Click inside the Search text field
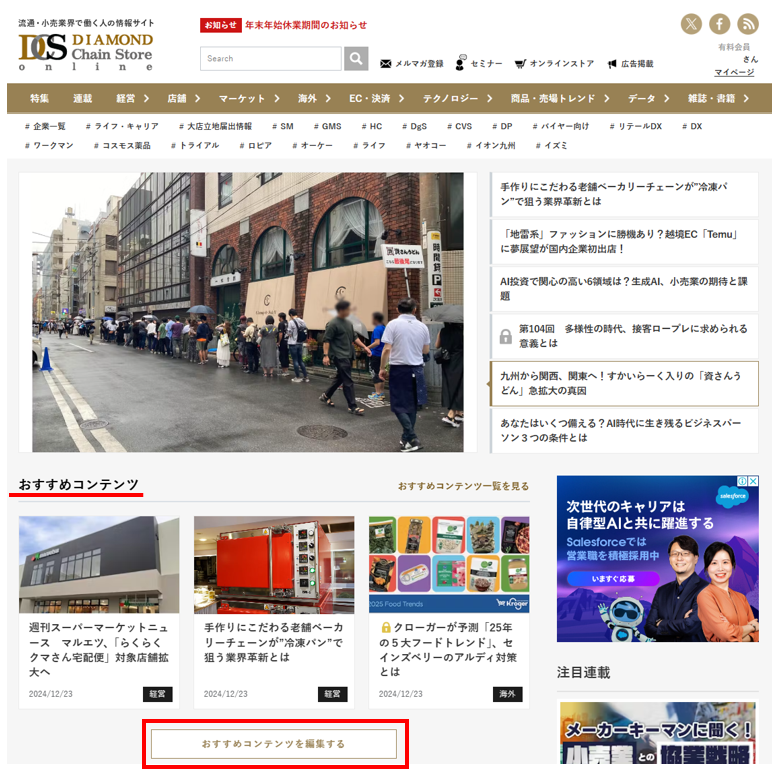 point(270,59)
